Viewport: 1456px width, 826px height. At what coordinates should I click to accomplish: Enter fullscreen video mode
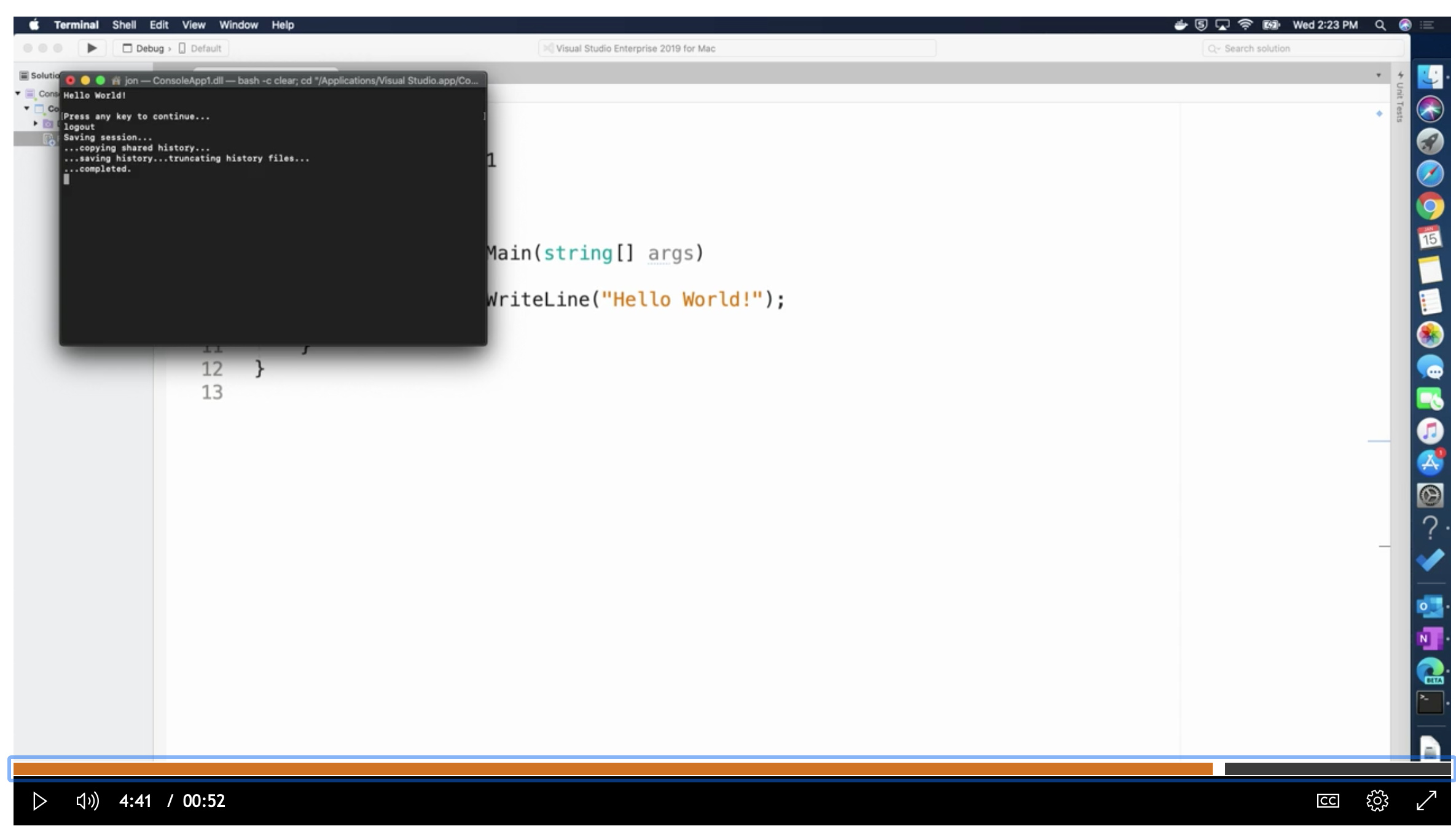click(1427, 801)
